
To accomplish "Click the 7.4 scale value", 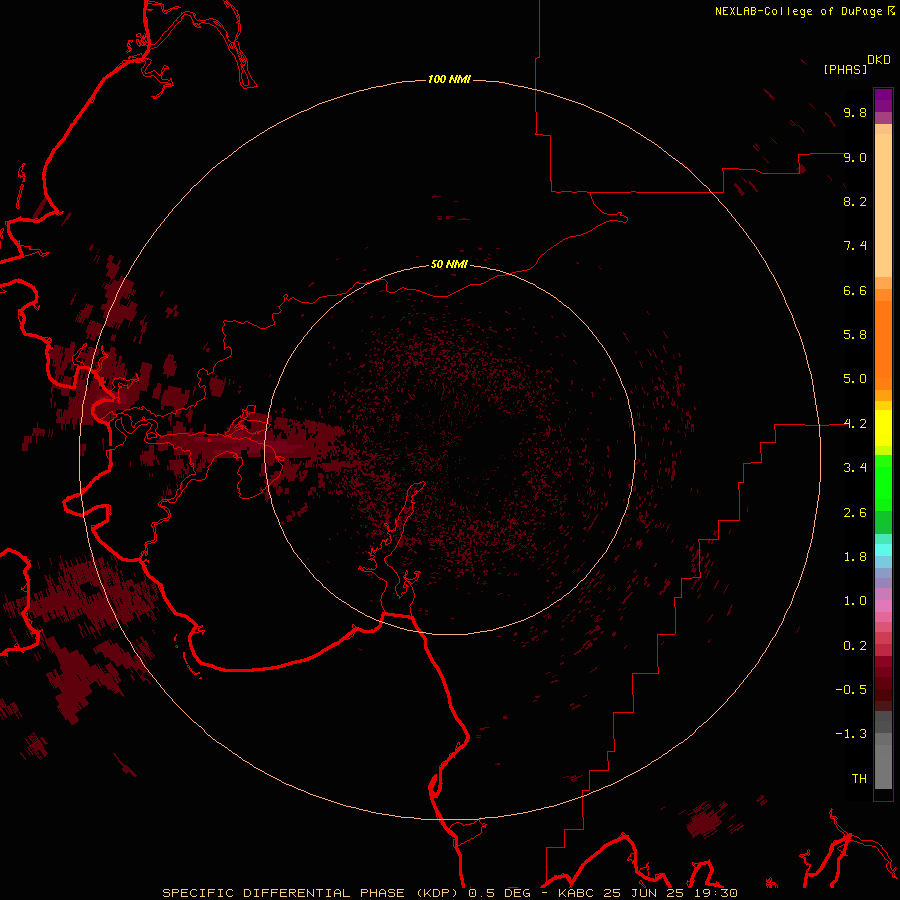I will pyautogui.click(x=855, y=246).
